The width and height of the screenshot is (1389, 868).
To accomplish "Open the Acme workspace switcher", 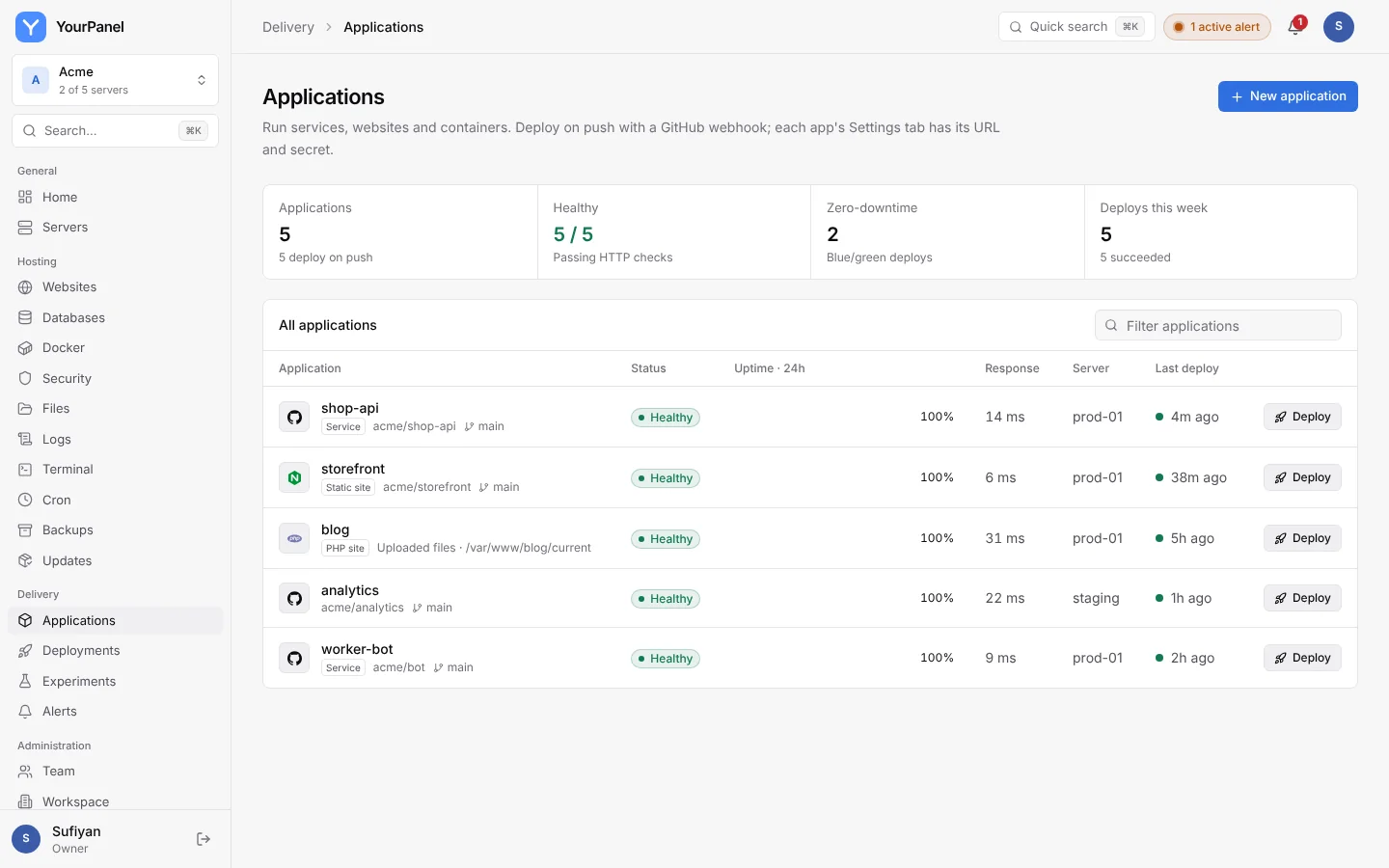I will (115, 80).
